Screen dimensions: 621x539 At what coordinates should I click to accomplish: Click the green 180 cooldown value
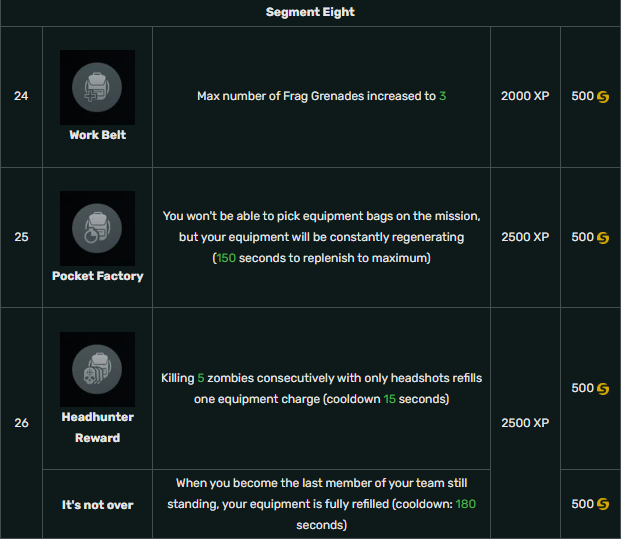pyautogui.click(x=465, y=504)
